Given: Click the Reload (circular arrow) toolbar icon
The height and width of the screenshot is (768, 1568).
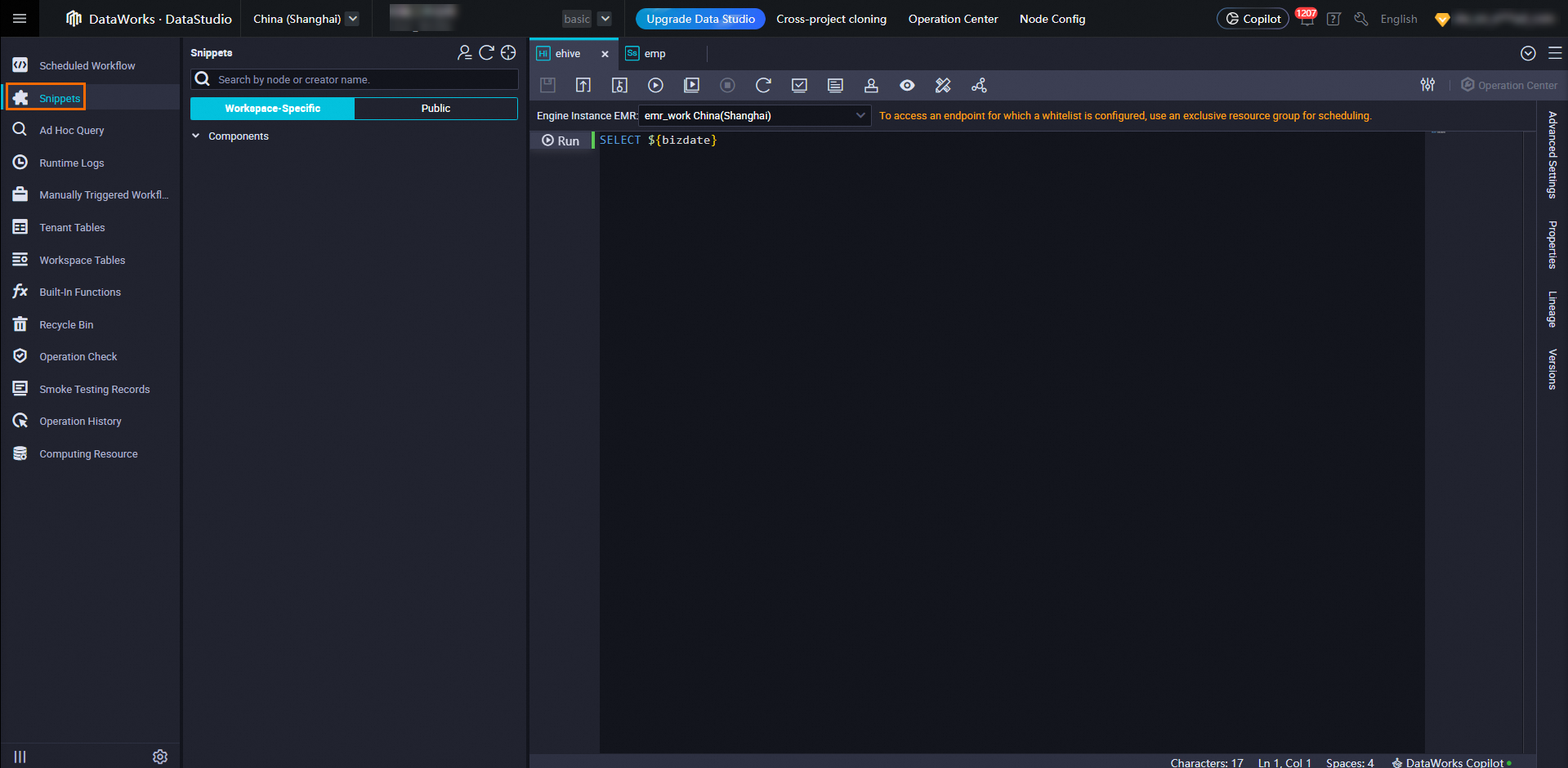Looking at the screenshot, I should (x=763, y=85).
